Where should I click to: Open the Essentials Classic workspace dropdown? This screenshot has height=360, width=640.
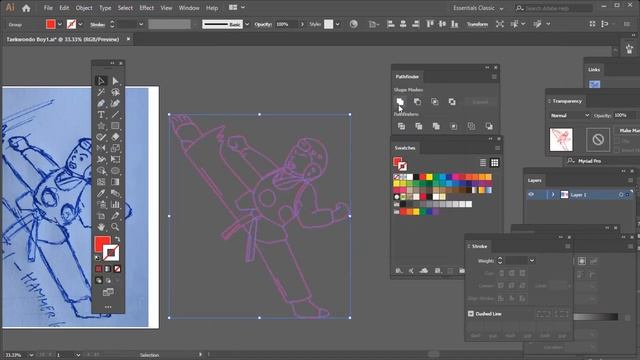tap(478, 8)
